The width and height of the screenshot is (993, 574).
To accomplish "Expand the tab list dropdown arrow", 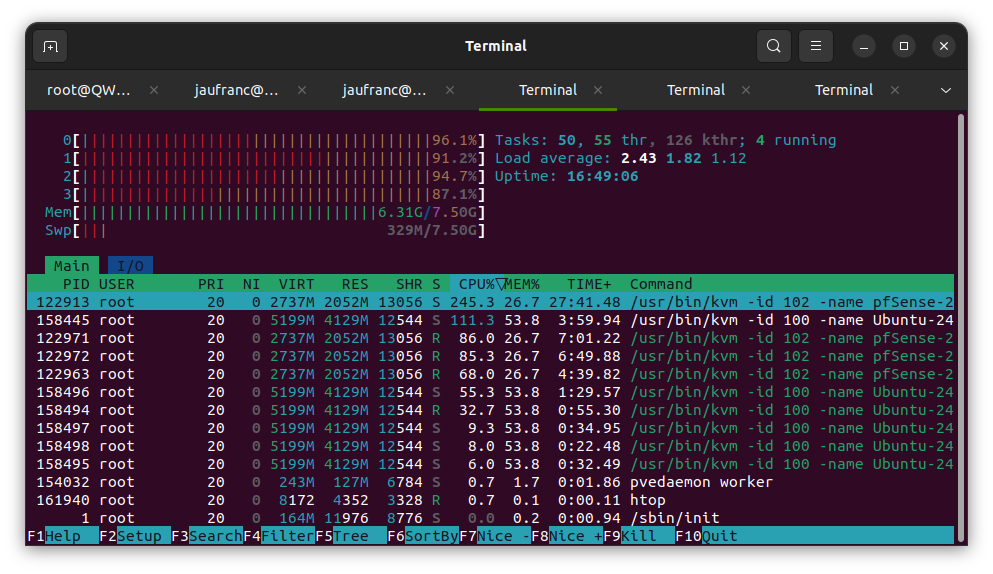I will [946, 91].
